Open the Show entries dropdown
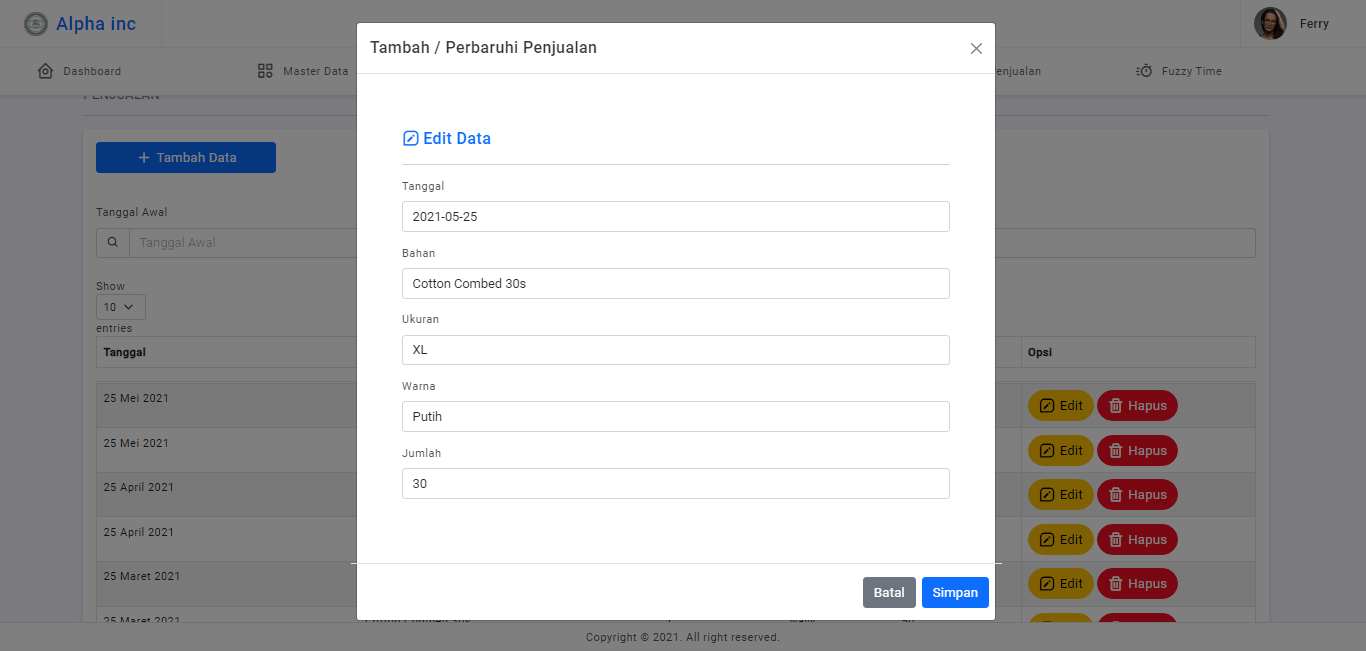1366x651 pixels. (120, 307)
